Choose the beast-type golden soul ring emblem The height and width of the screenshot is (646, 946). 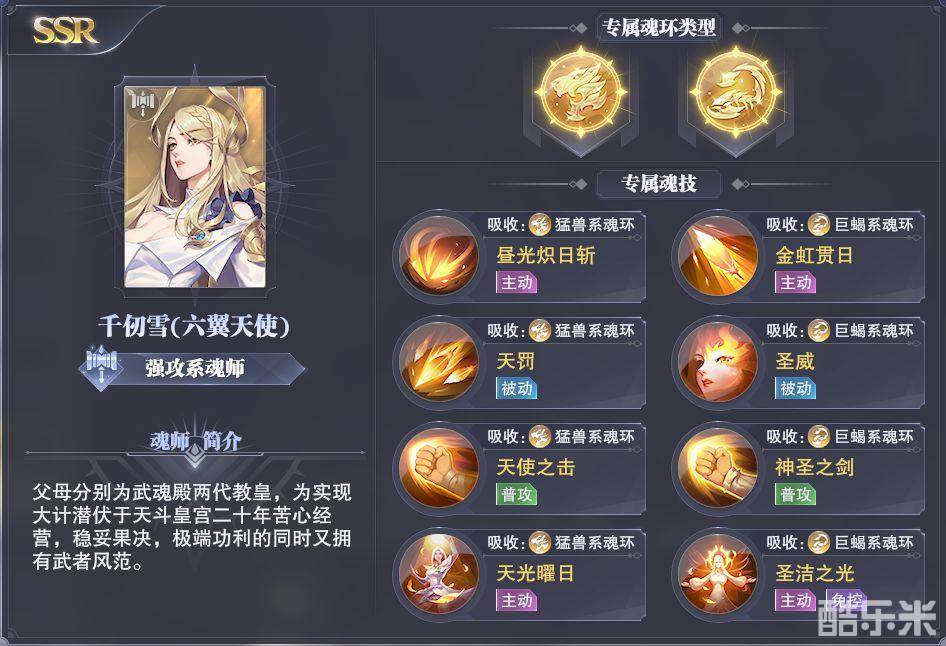(x=580, y=92)
